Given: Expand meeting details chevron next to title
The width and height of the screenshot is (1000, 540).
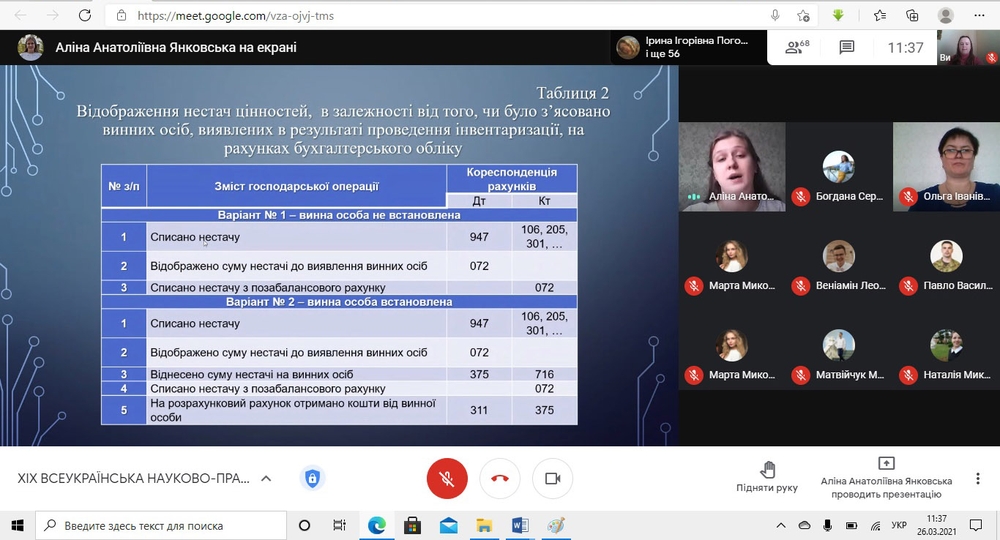Looking at the screenshot, I should click(x=266, y=479).
